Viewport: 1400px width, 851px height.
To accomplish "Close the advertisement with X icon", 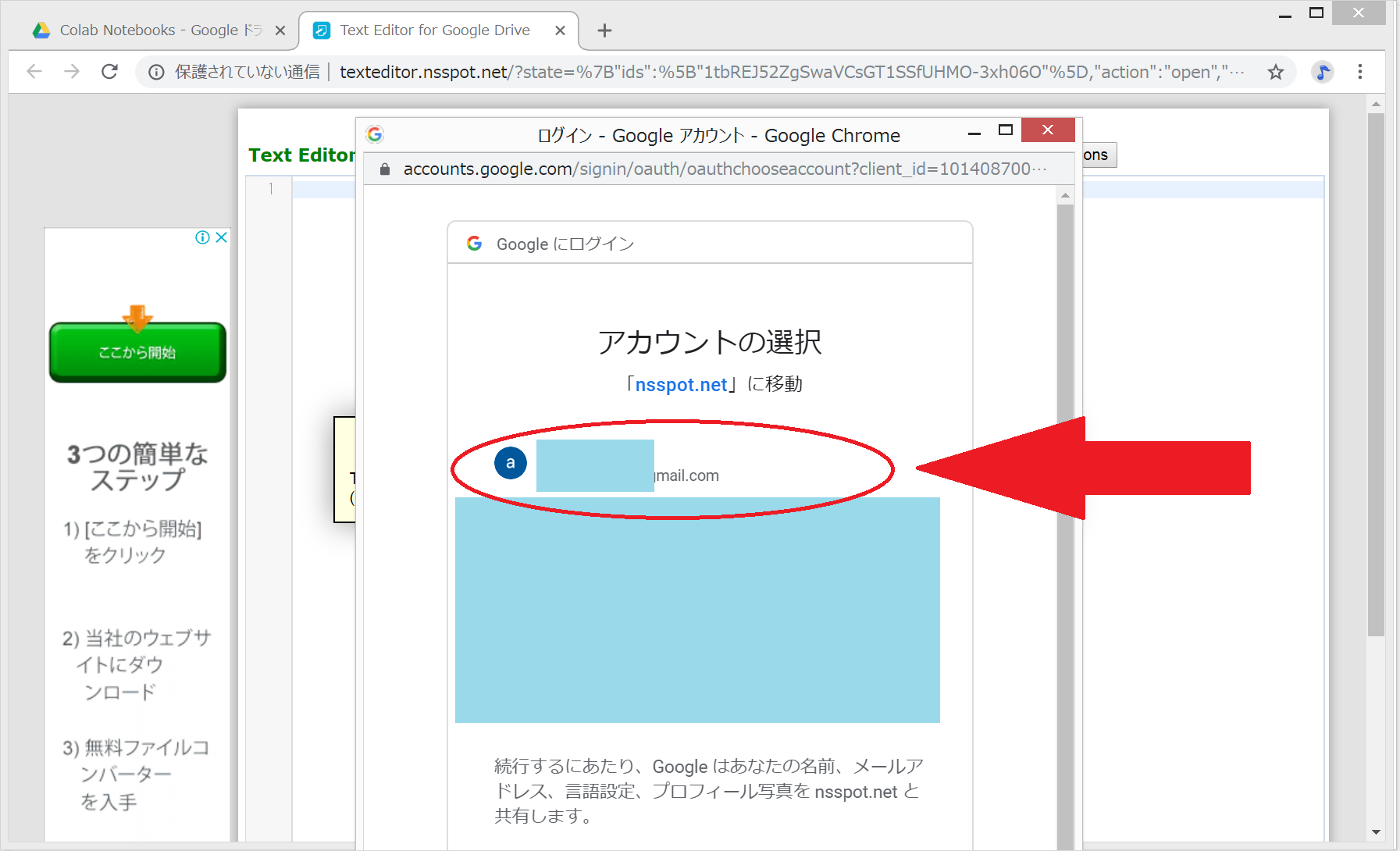I will pos(222,237).
